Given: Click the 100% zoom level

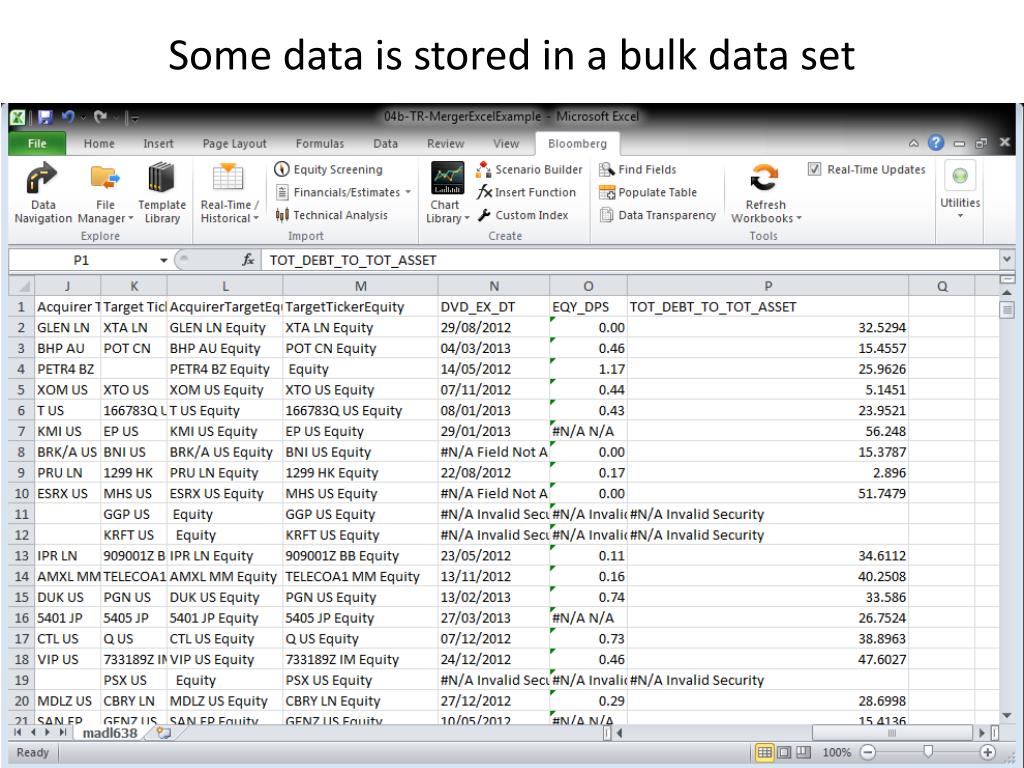Looking at the screenshot, I should (x=837, y=752).
